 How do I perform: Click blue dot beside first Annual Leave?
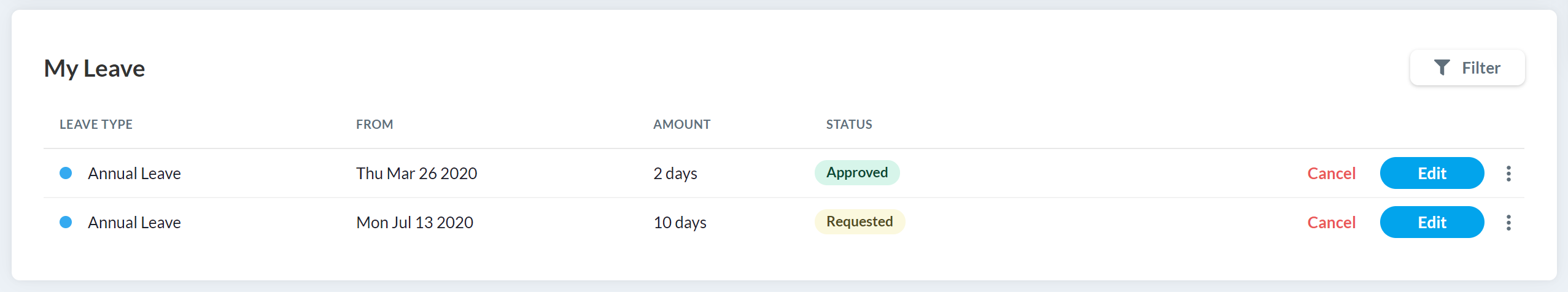66,173
